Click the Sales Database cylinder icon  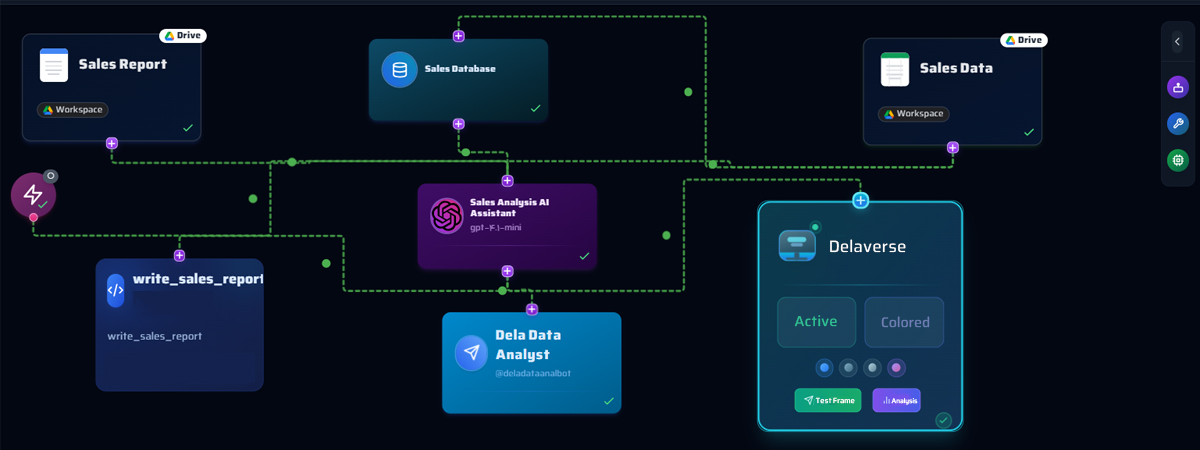(400, 70)
